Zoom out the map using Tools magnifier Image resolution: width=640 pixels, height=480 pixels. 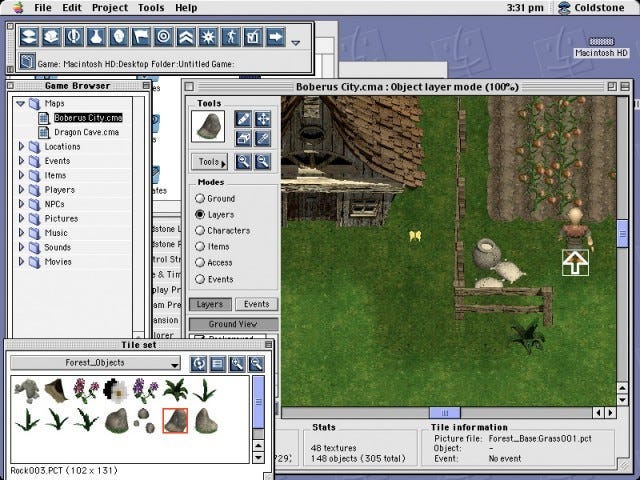(x=262, y=162)
